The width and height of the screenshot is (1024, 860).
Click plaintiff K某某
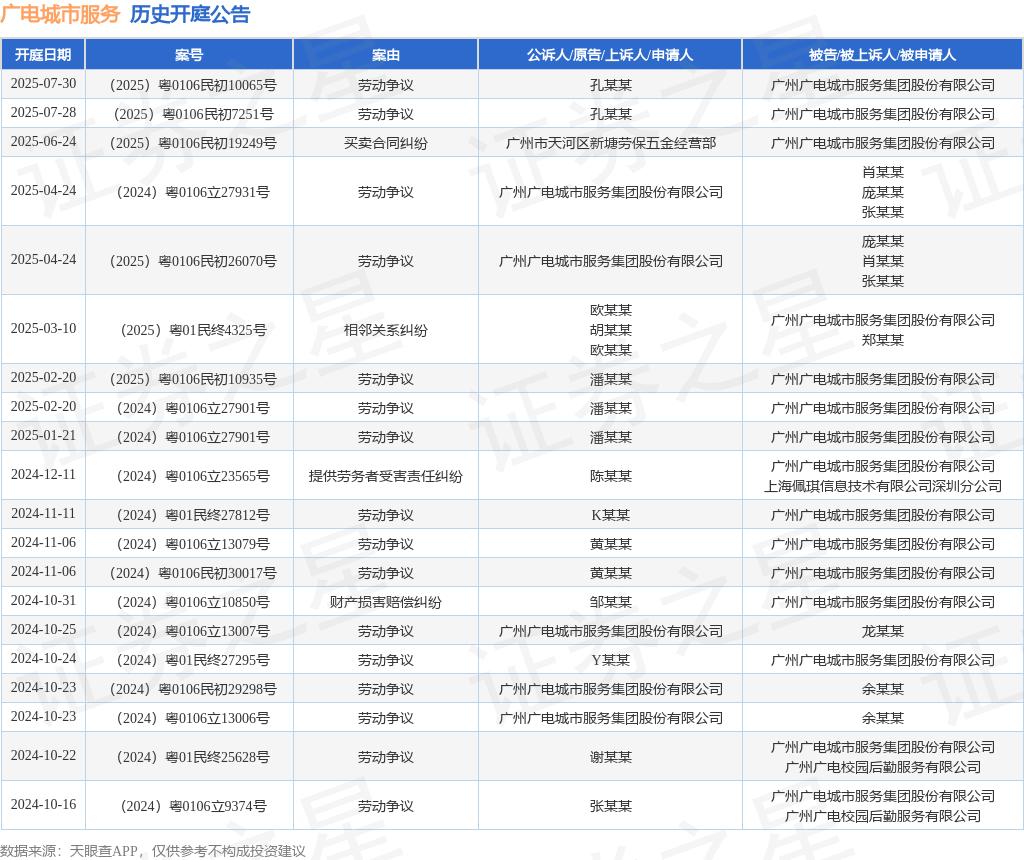click(611, 515)
